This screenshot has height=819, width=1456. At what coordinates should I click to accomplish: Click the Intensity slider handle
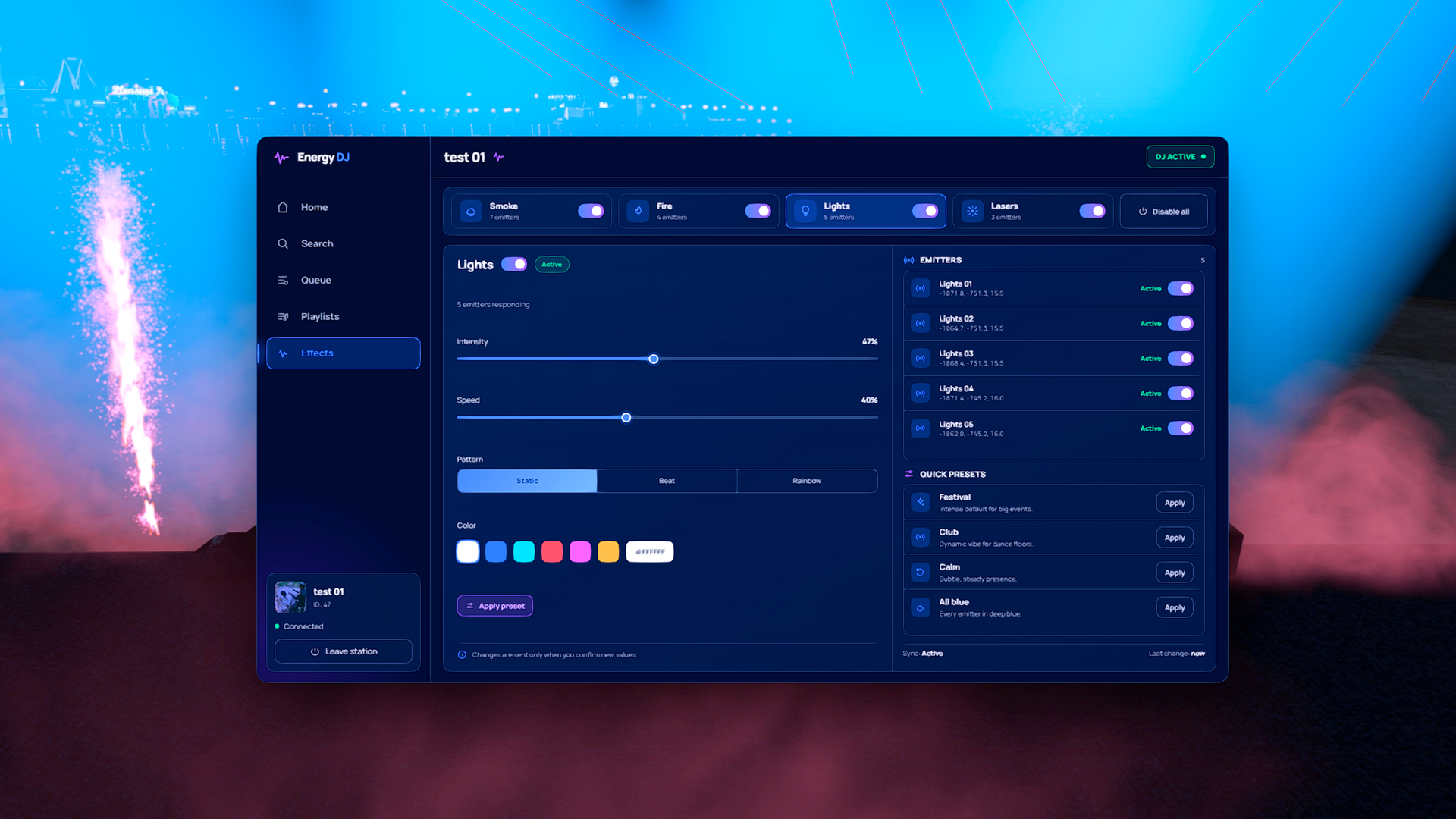(654, 359)
